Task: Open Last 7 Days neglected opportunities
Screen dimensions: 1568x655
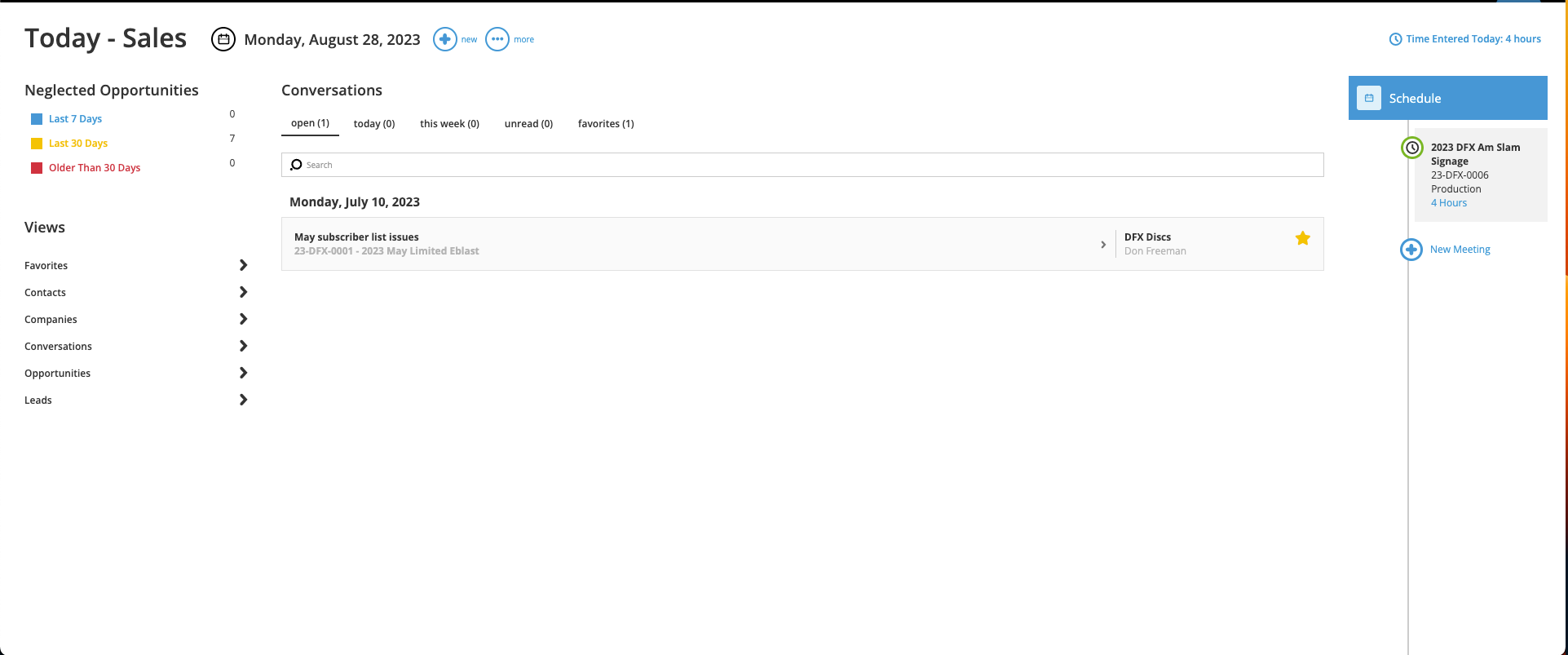Action: pos(75,119)
